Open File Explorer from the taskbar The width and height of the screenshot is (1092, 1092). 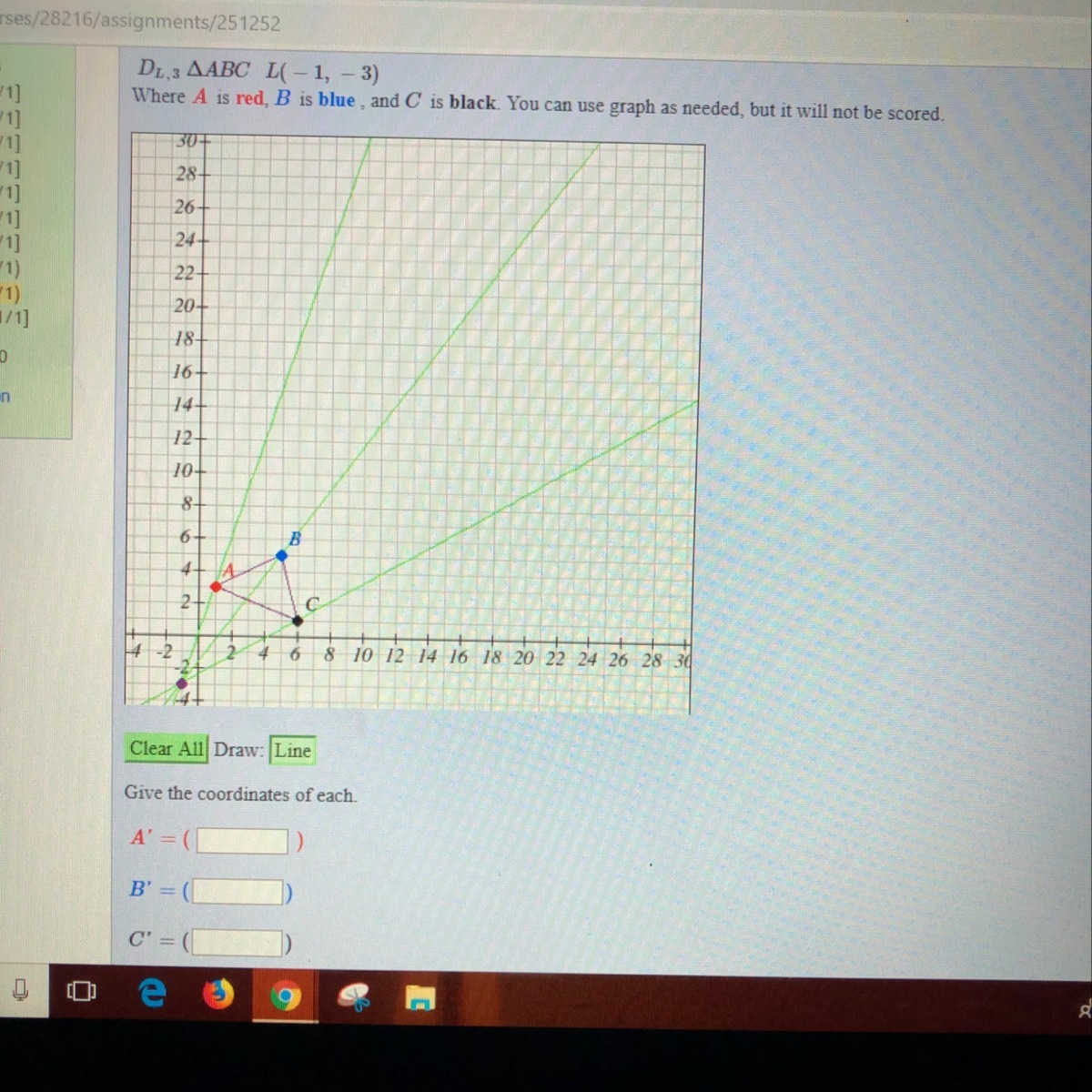tap(420, 999)
